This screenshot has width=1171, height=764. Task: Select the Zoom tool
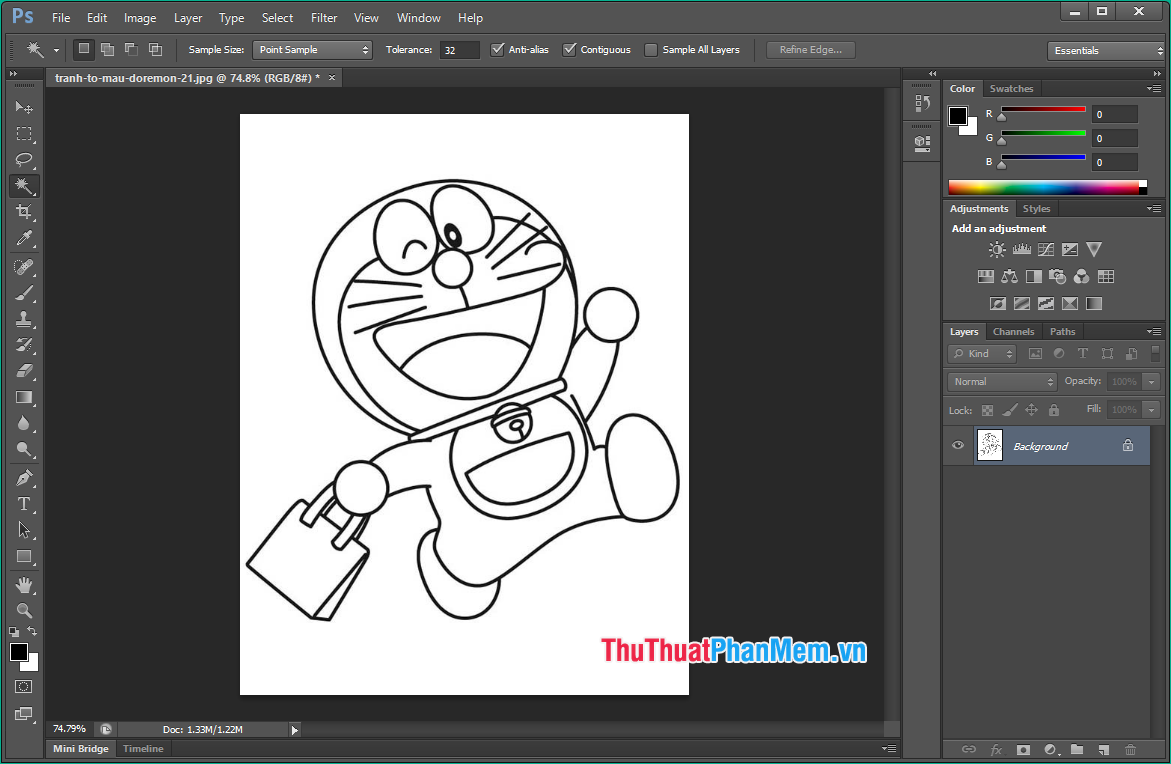tap(24, 611)
